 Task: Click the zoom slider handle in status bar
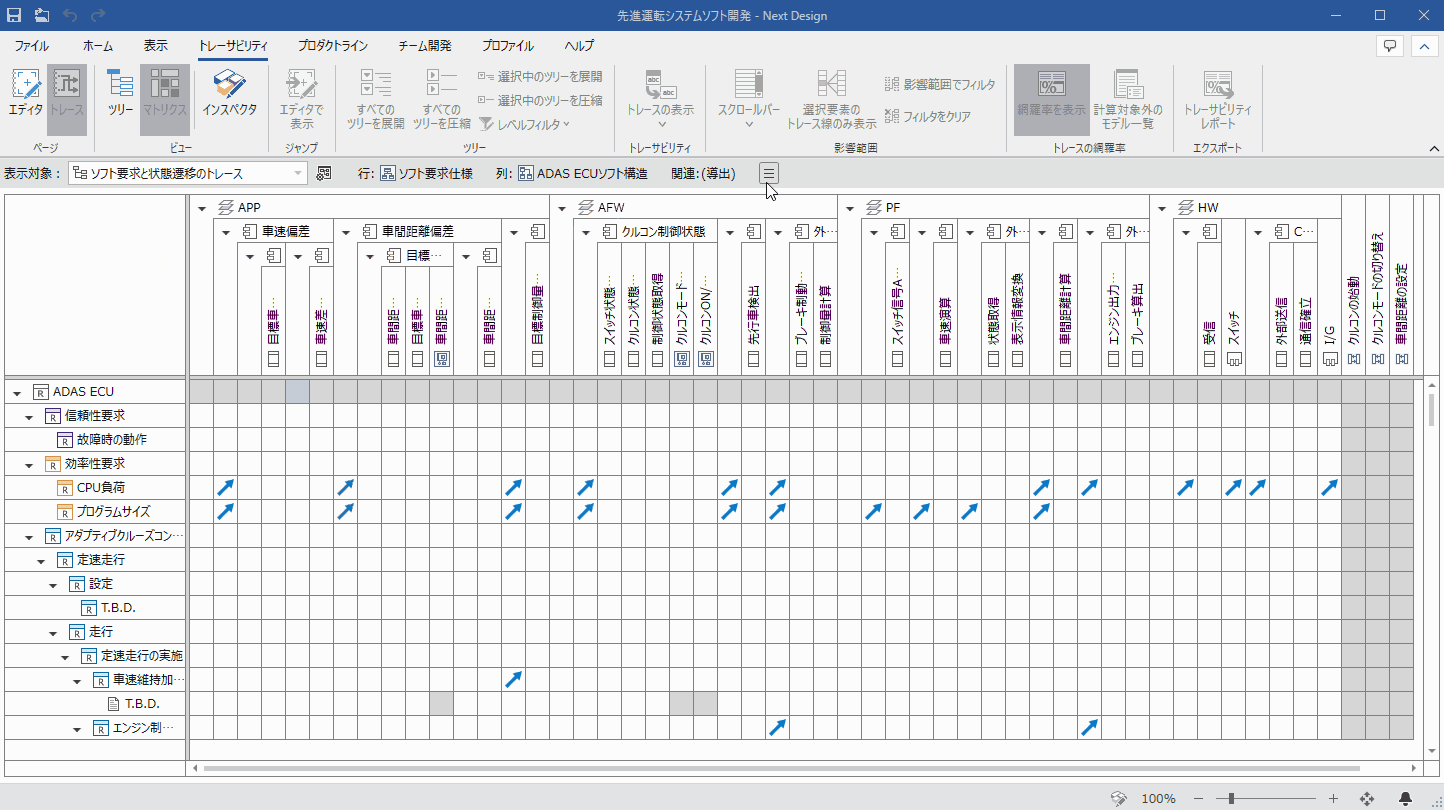(1231, 798)
